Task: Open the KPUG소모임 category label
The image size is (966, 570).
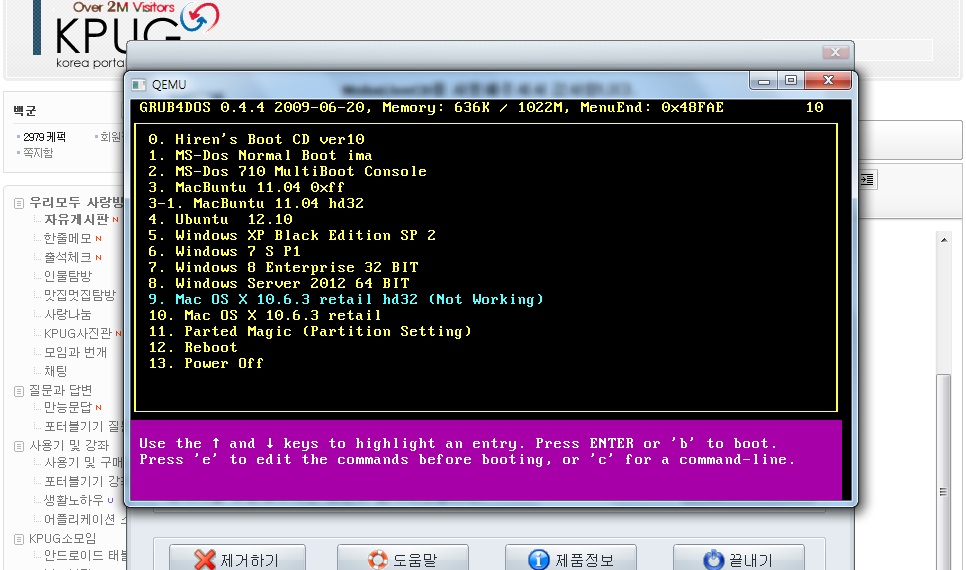Action: [x=63, y=539]
